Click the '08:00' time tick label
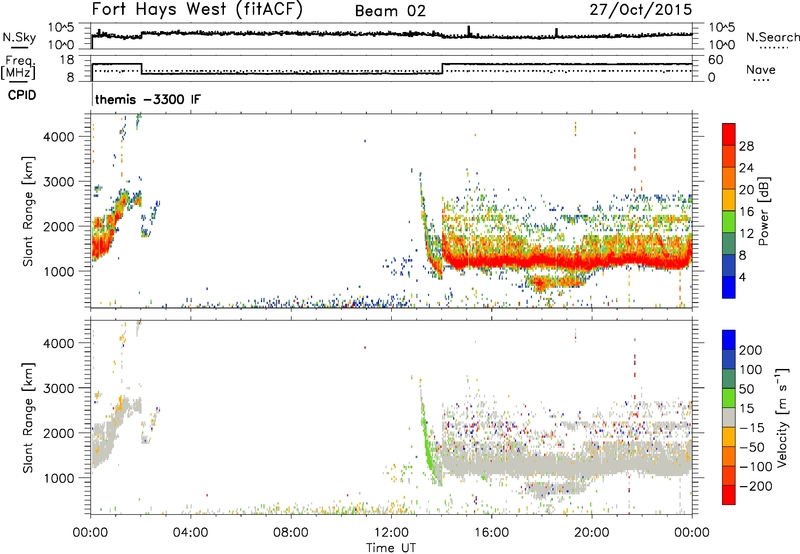This screenshot has width=800, height=554. (291, 533)
